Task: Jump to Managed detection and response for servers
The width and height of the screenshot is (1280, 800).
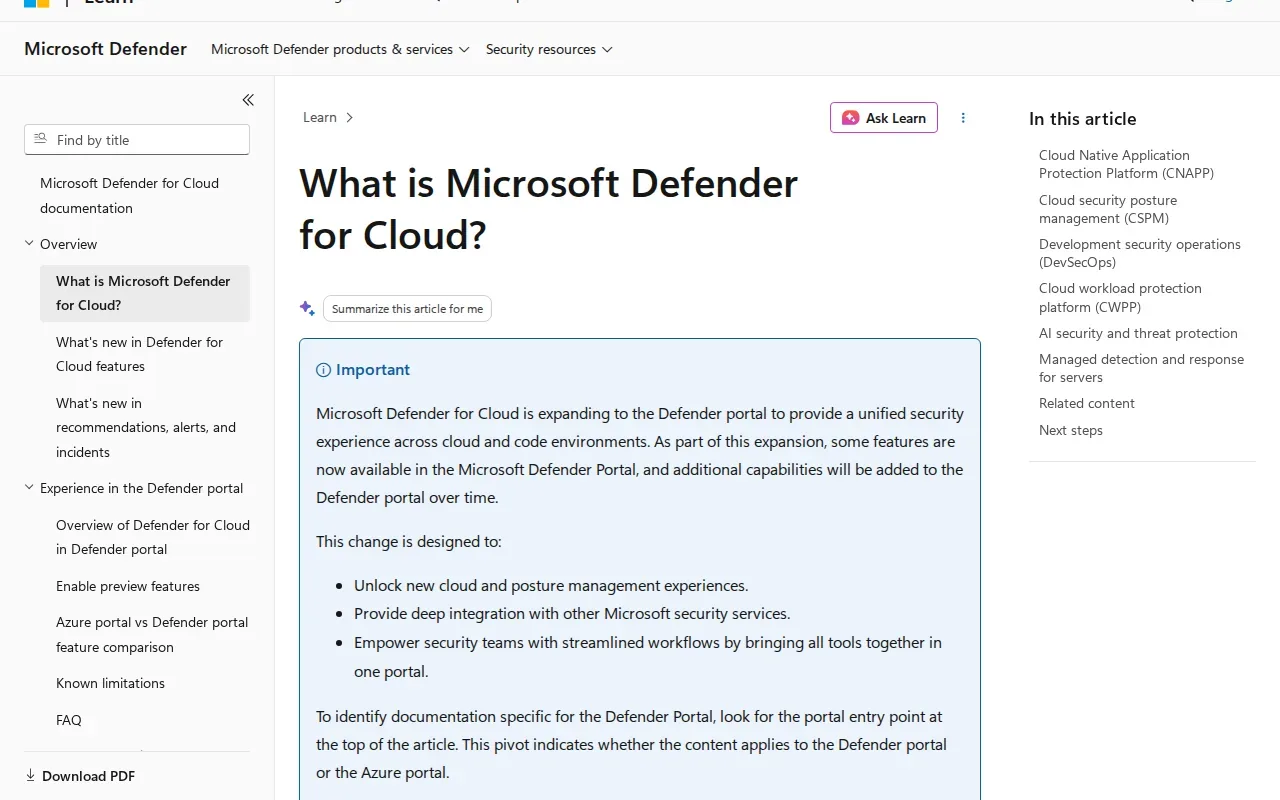Action: (1141, 368)
